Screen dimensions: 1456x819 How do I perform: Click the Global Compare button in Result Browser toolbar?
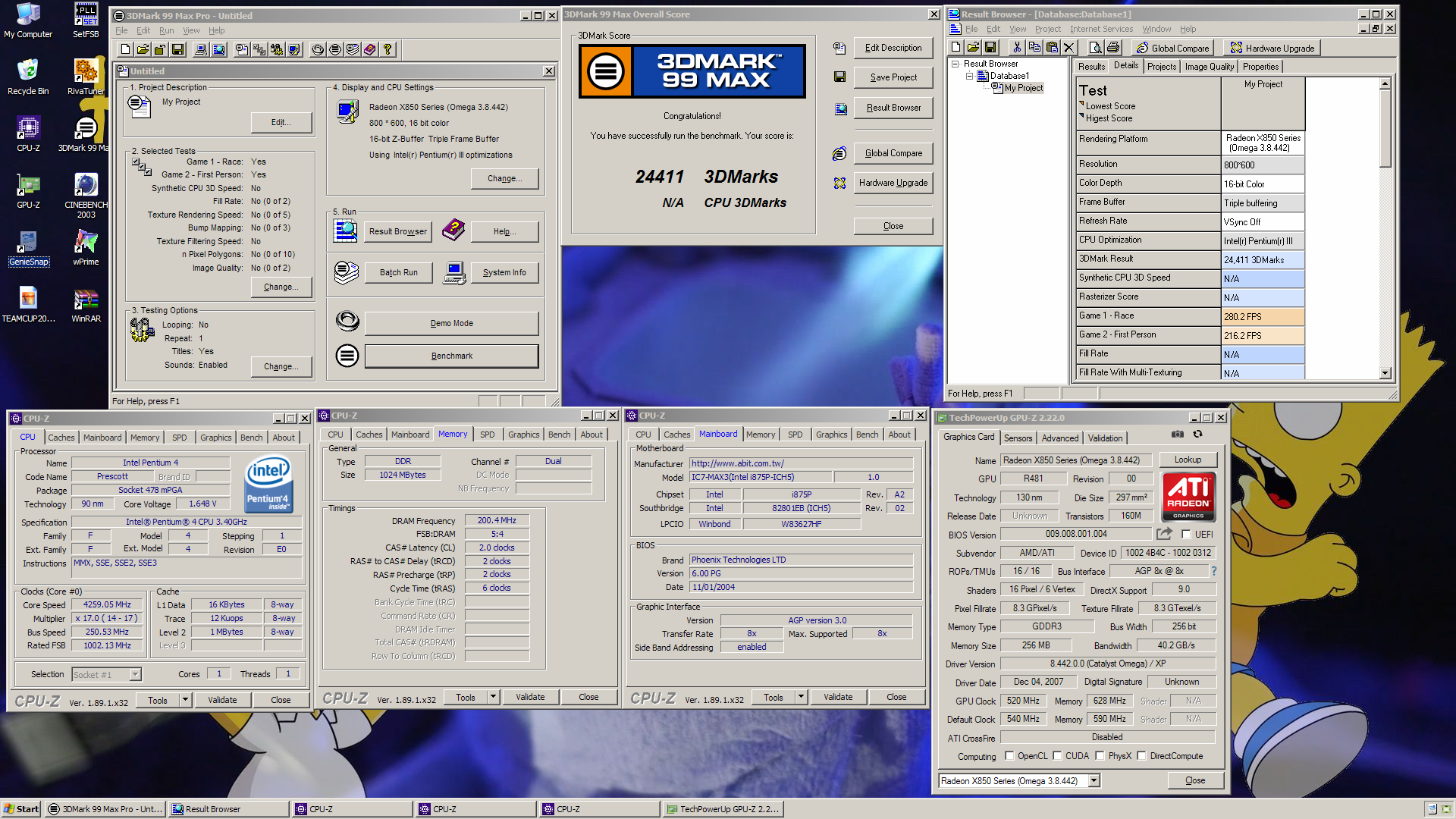click(1172, 48)
